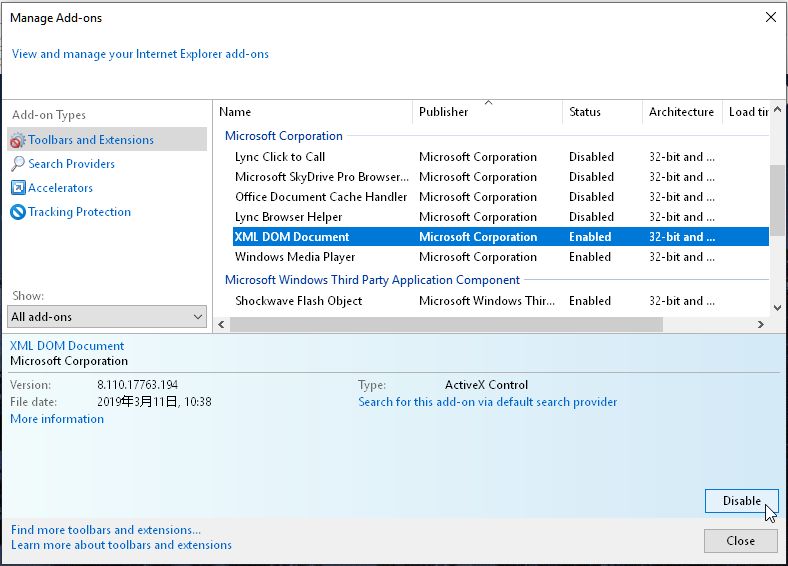Click vertical scrollbar up arrow
788x566 pixels.
pos(778,109)
